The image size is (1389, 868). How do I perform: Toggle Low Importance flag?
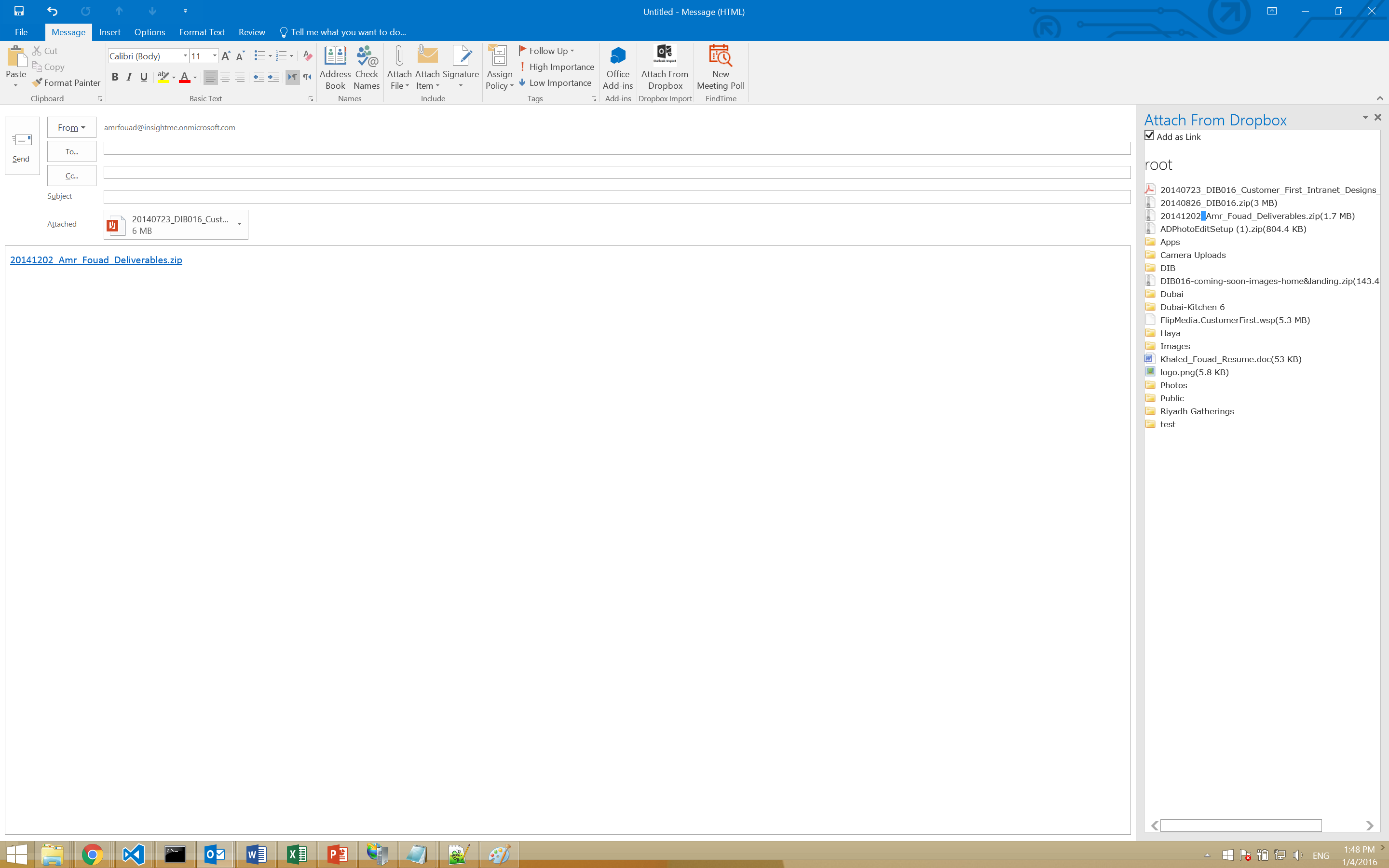(x=555, y=82)
